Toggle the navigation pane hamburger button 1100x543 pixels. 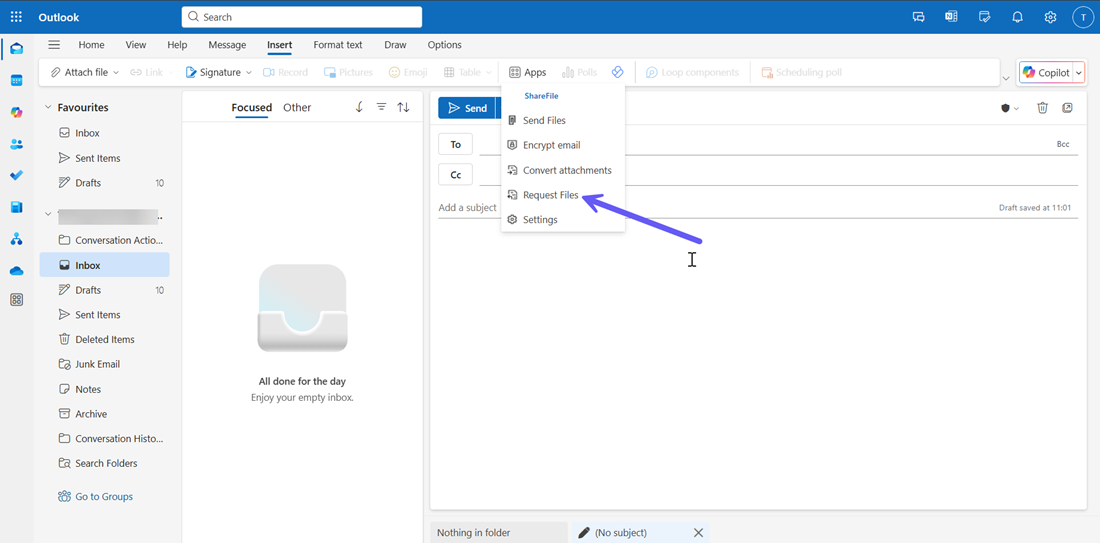click(x=54, y=45)
